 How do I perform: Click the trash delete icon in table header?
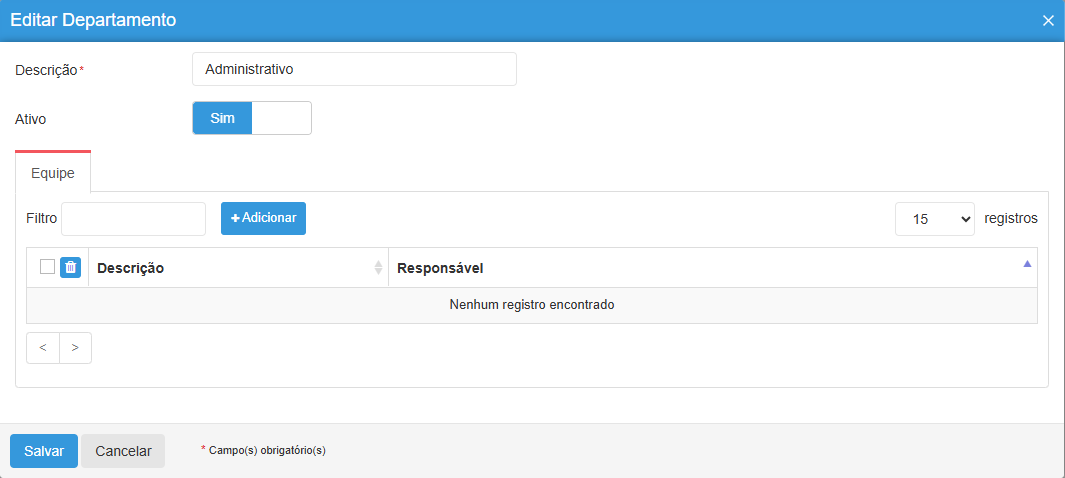[x=70, y=267]
